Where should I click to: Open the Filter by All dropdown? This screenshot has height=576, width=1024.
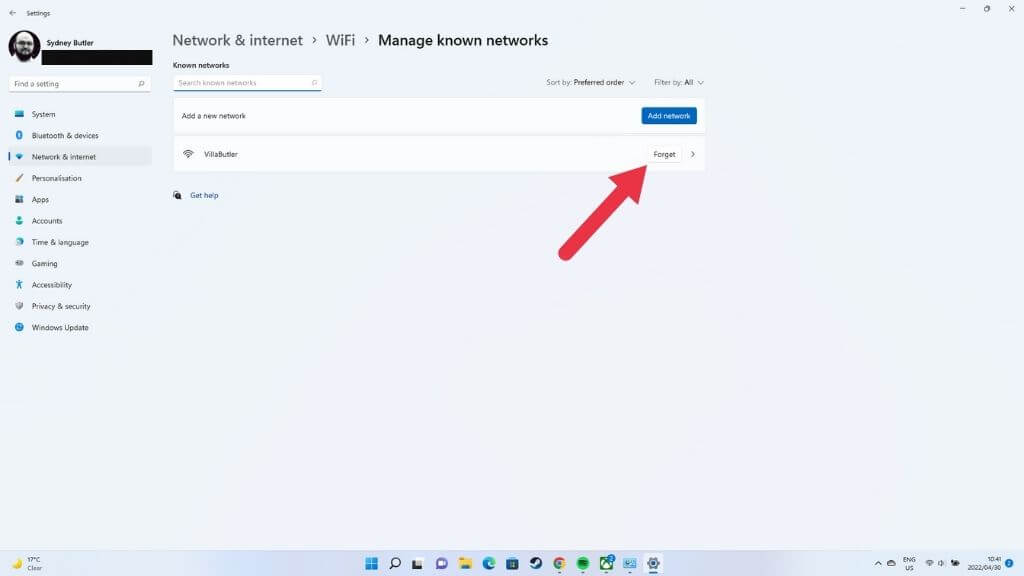tap(679, 82)
